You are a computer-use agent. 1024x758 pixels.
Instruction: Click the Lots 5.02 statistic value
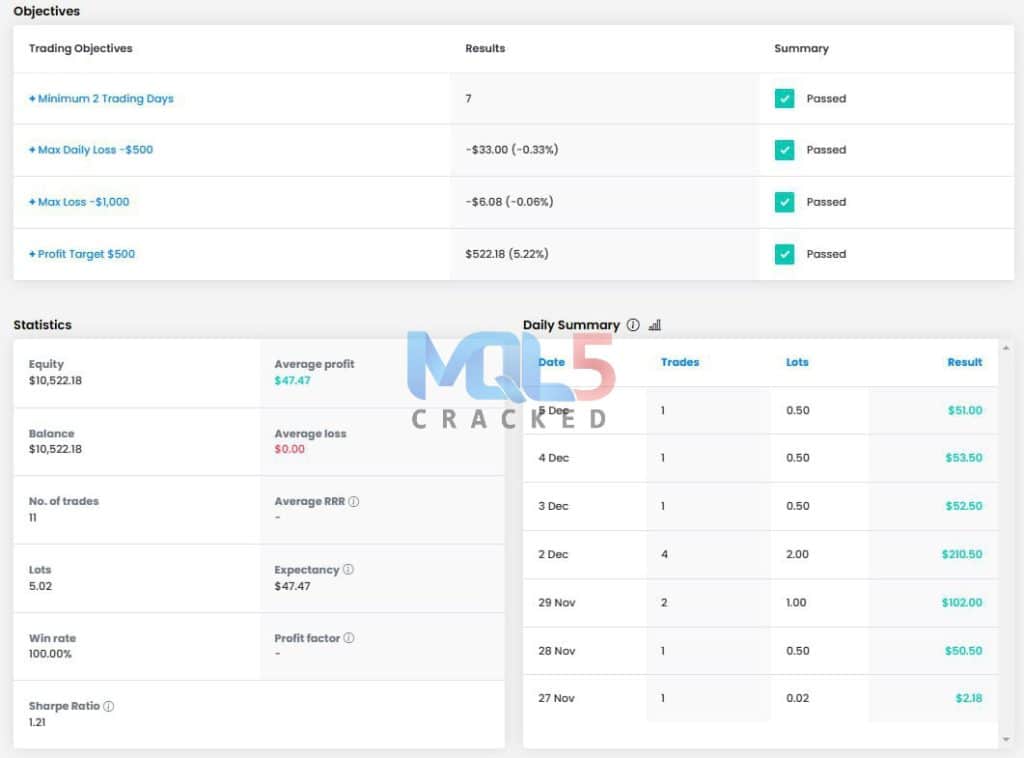point(40,586)
